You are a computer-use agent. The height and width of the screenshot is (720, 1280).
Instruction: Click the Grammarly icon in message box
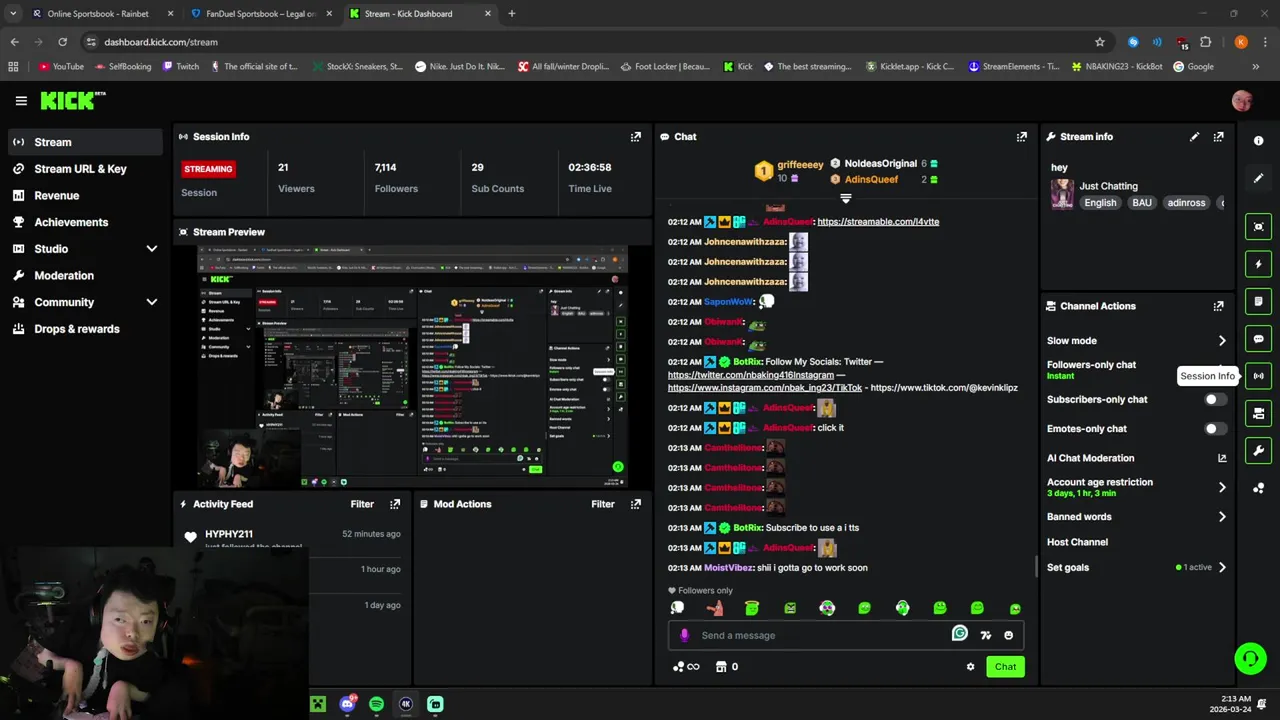pos(960,633)
